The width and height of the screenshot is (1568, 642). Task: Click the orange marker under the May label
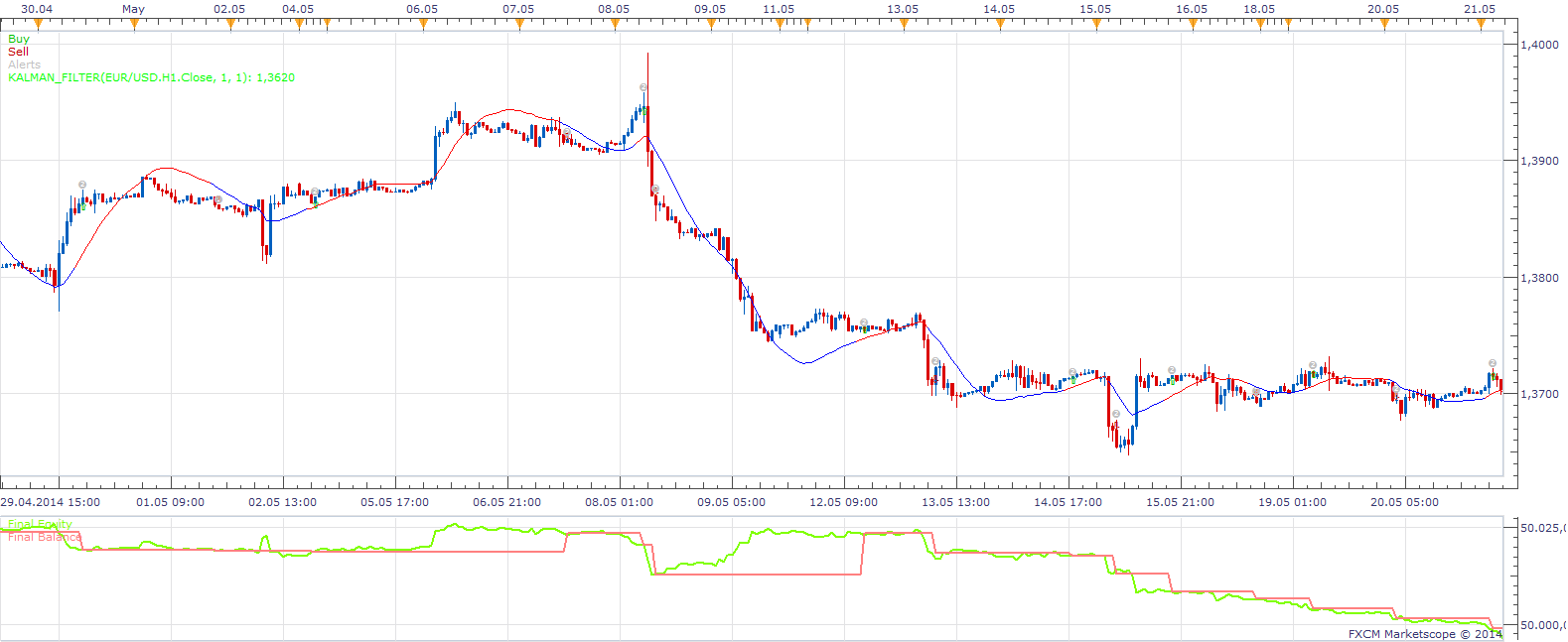point(135,25)
